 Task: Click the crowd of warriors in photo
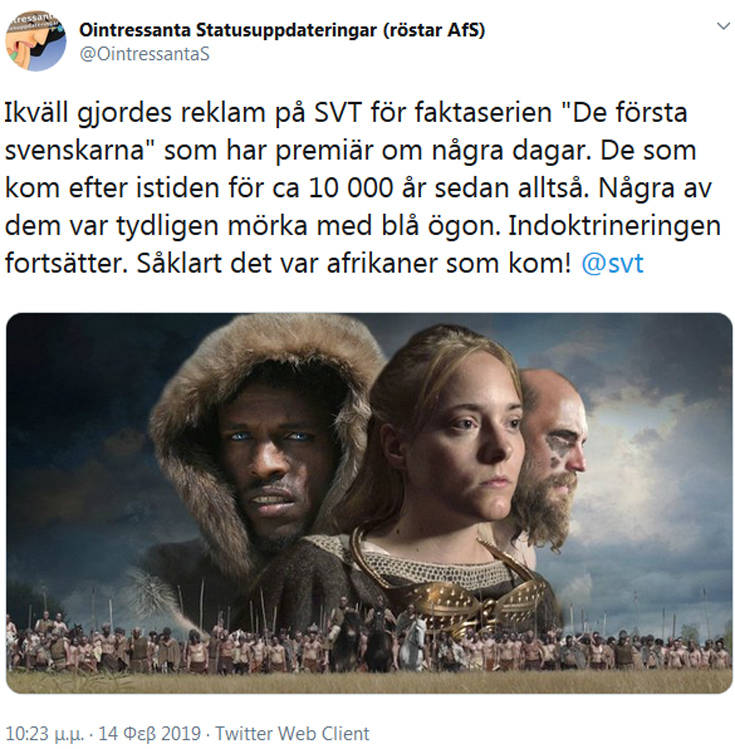click(369, 645)
